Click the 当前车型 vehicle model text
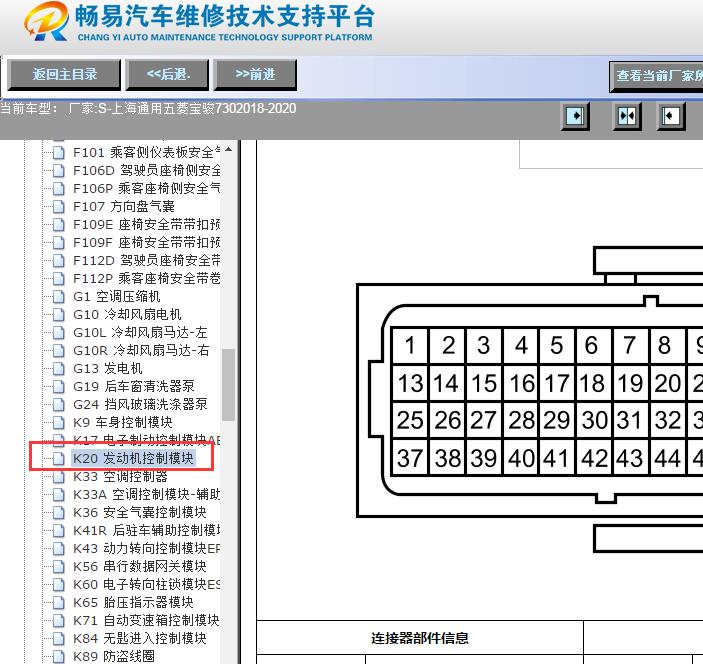 [148, 108]
